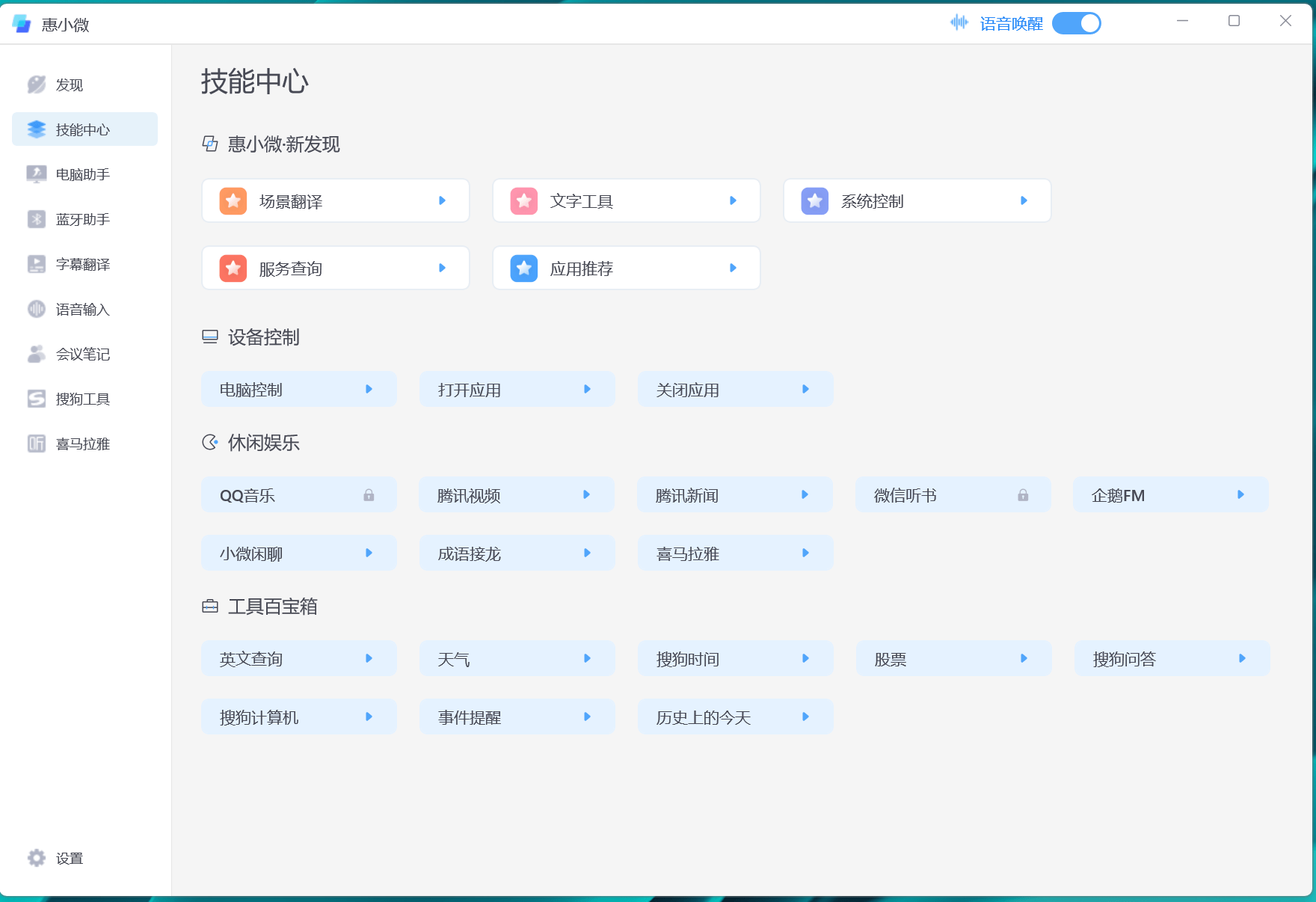Image resolution: width=1316 pixels, height=902 pixels.
Task: Click the 设备控制 section heading
Action: (x=263, y=337)
